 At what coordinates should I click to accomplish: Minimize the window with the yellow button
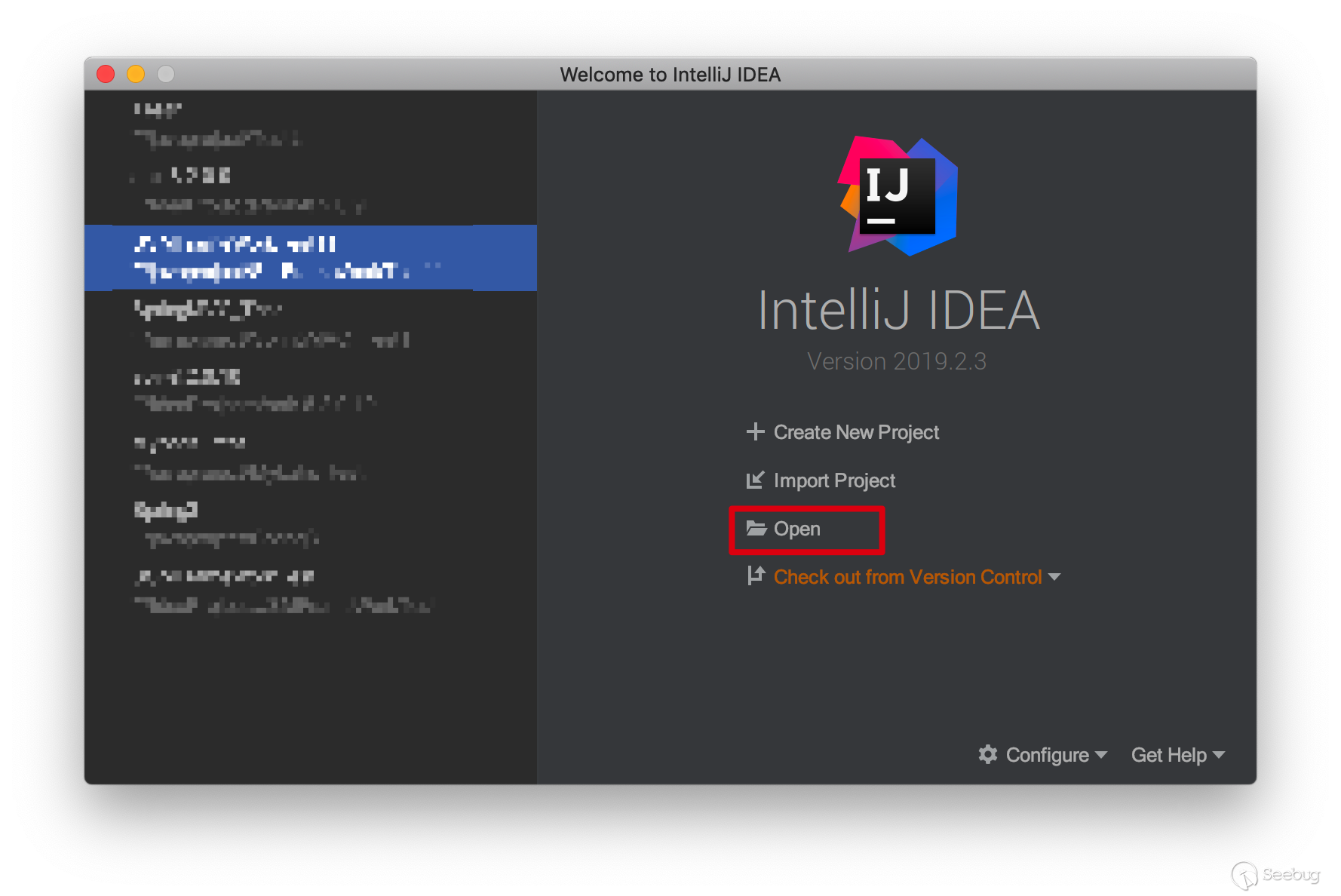coord(136,74)
